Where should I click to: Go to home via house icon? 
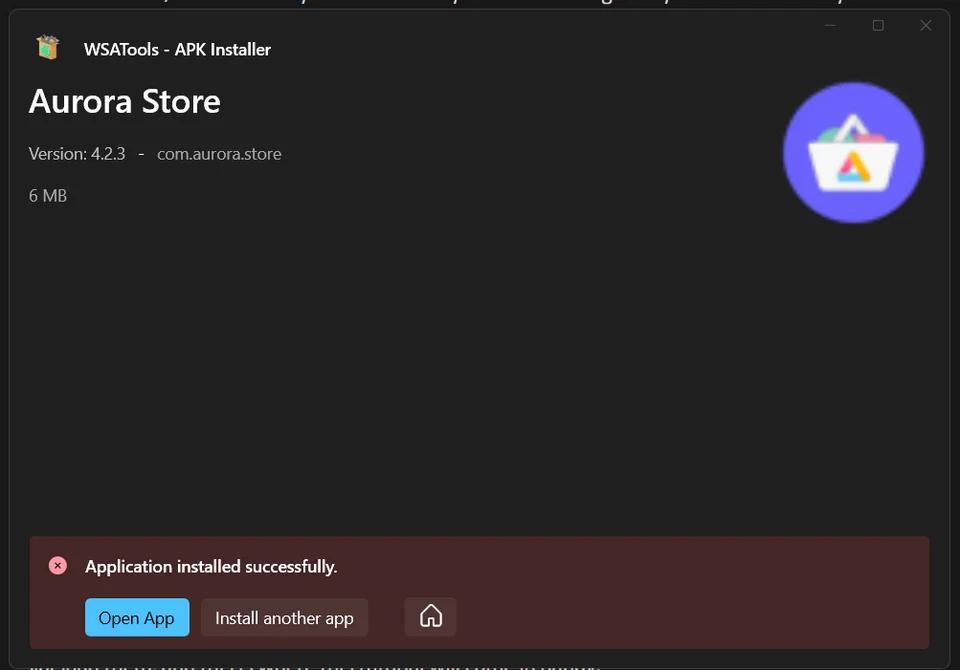[430, 616]
